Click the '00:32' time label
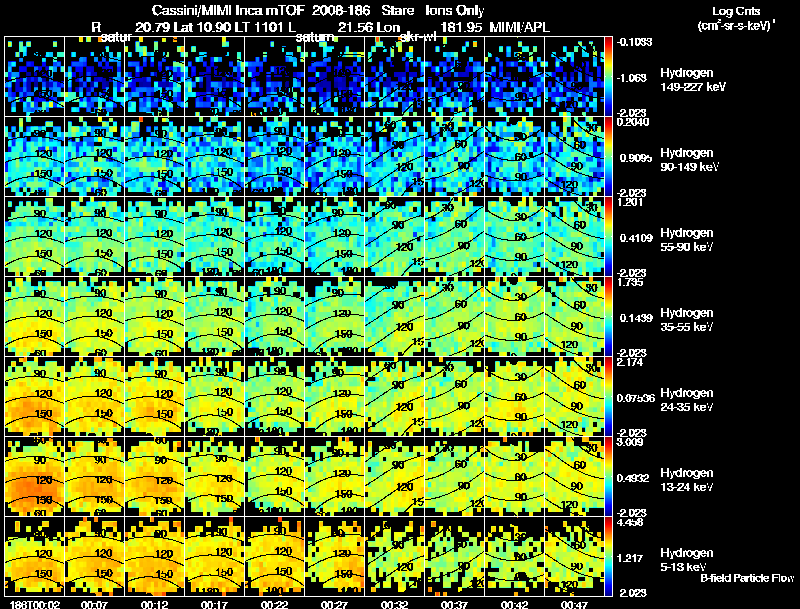This screenshot has height=609, width=800. click(394, 604)
